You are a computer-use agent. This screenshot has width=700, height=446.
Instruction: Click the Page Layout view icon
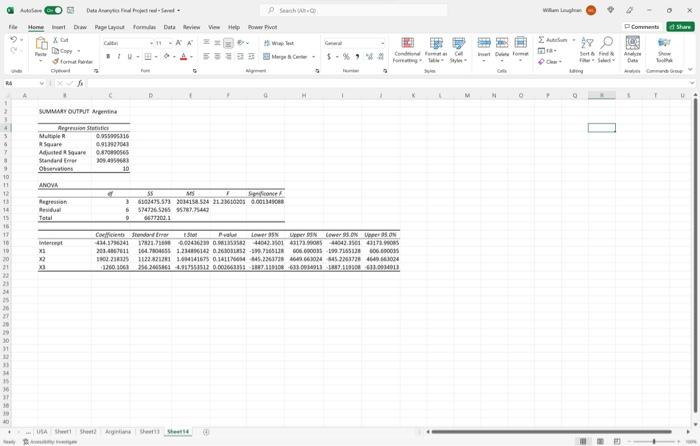coord(600,442)
